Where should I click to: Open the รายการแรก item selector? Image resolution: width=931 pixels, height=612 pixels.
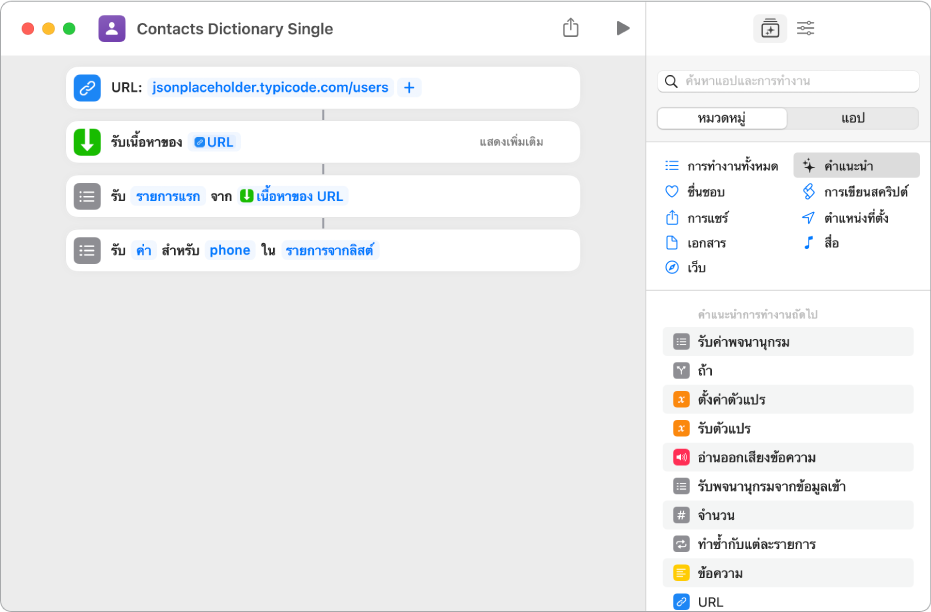click(169, 196)
